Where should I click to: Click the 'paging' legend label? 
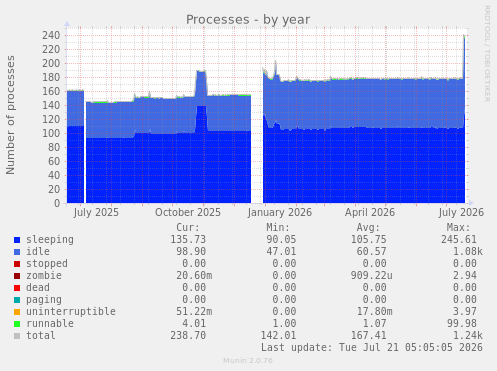click(x=44, y=300)
